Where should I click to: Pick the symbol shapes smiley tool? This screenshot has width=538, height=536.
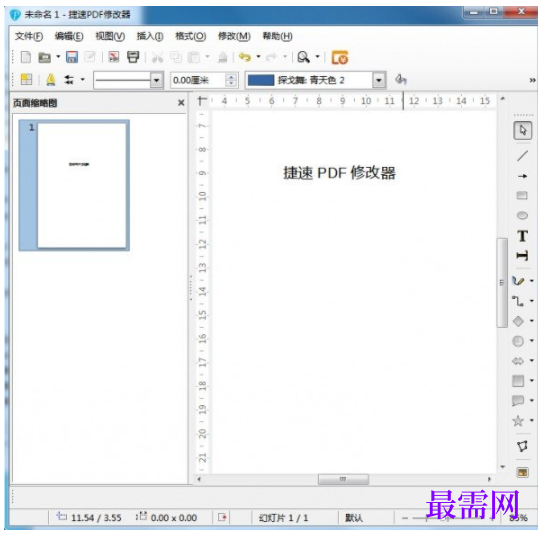518,341
